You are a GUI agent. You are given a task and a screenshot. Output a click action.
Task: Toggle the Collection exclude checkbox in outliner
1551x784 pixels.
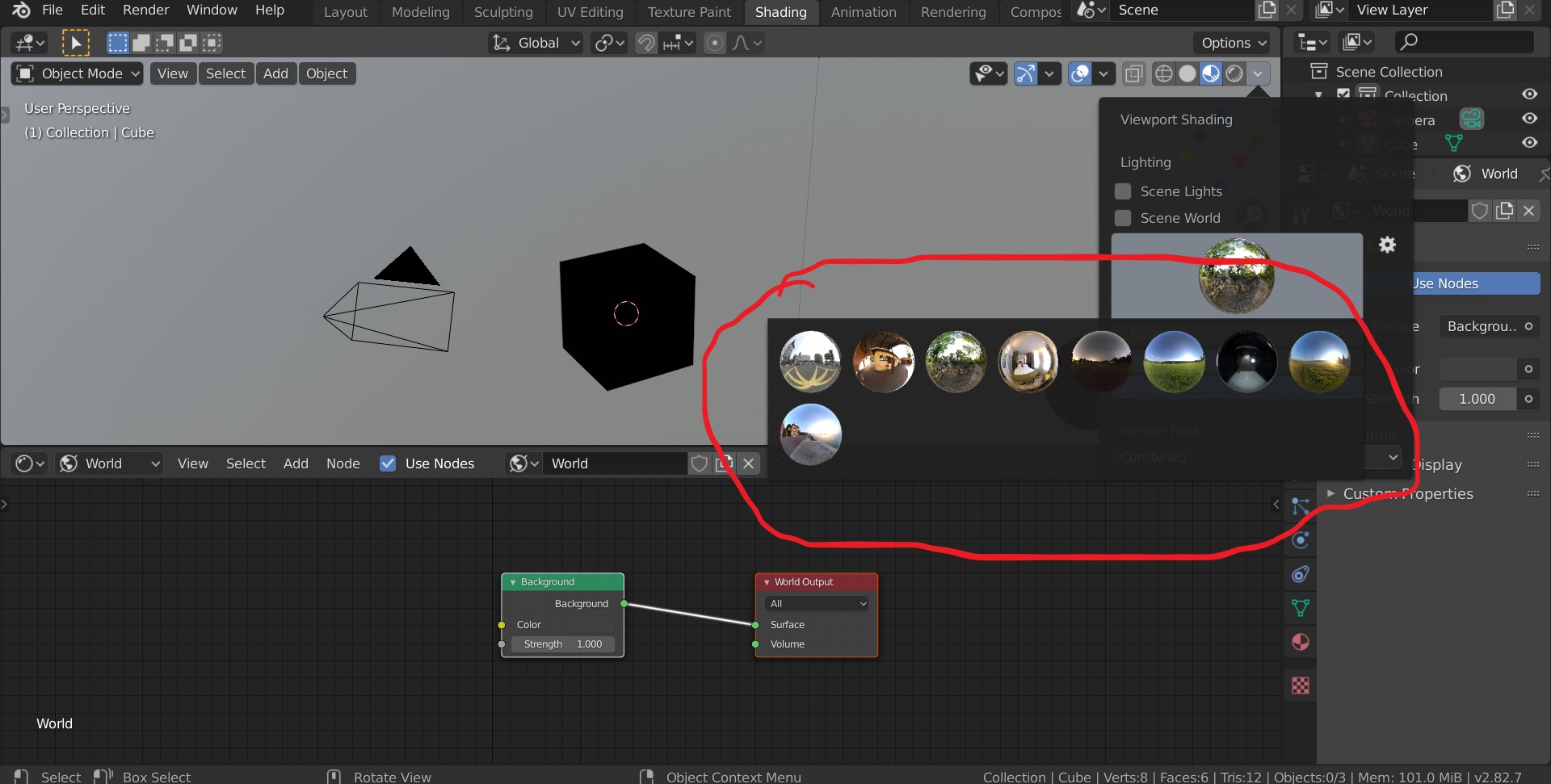point(1343,94)
